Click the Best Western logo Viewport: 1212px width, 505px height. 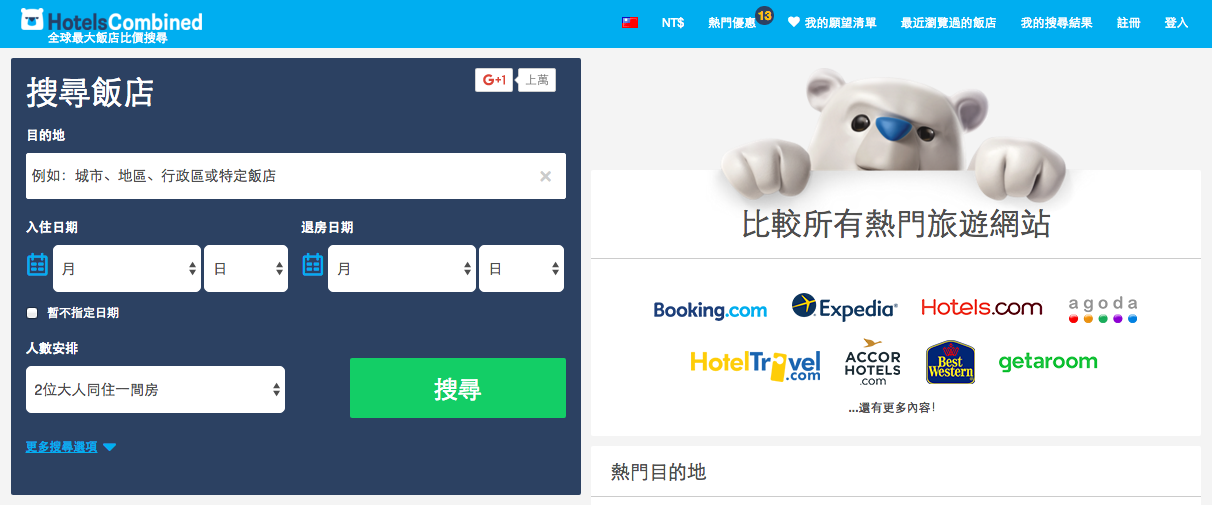tap(950, 362)
